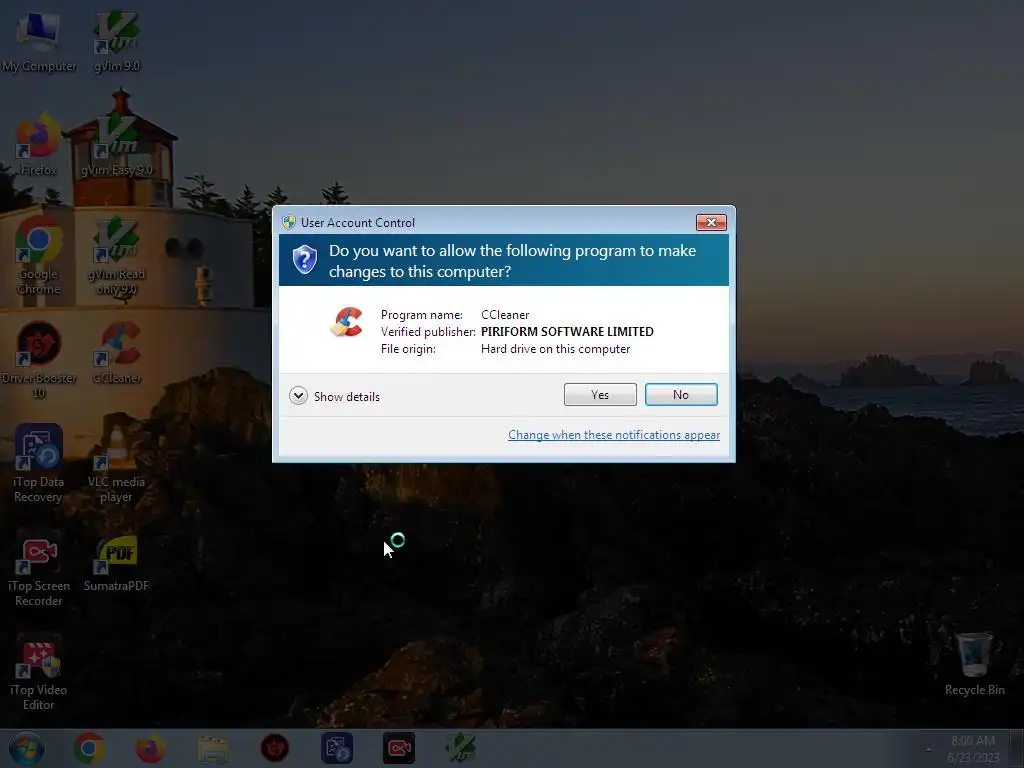Screen dimensions: 1024x768
Task: Show hidden system tray icons arrow
Action: (x=929, y=749)
